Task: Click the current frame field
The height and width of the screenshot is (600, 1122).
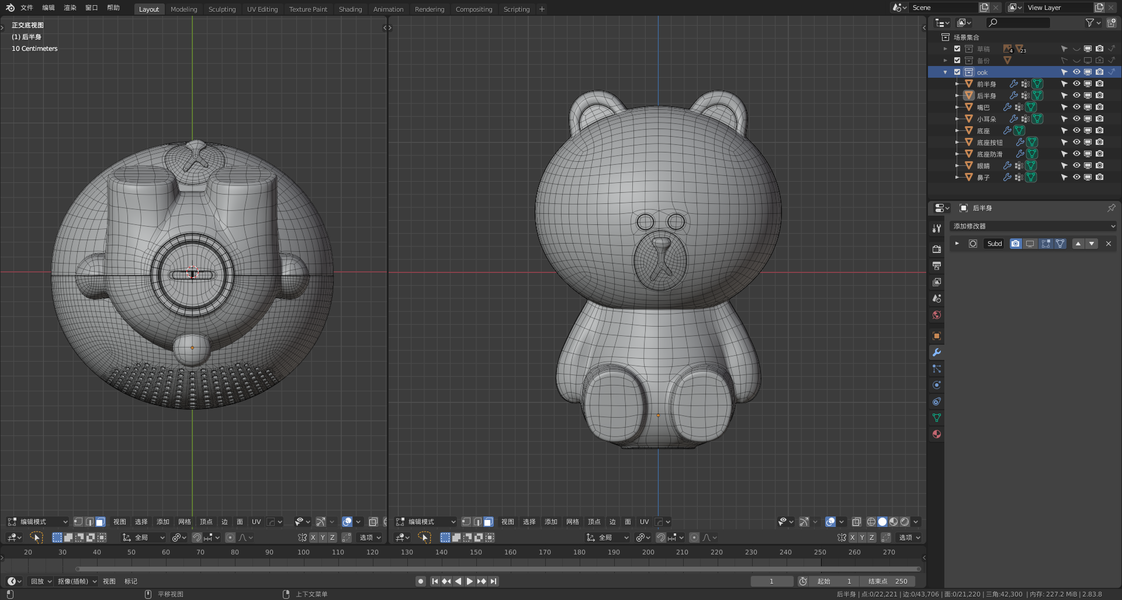Action: pos(771,581)
